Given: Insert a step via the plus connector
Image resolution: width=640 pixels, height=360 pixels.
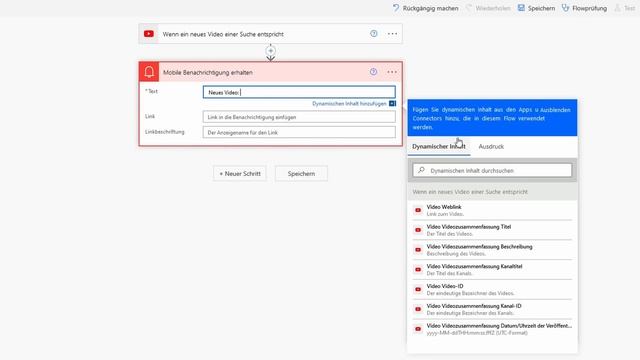Looking at the screenshot, I should pos(271,51).
